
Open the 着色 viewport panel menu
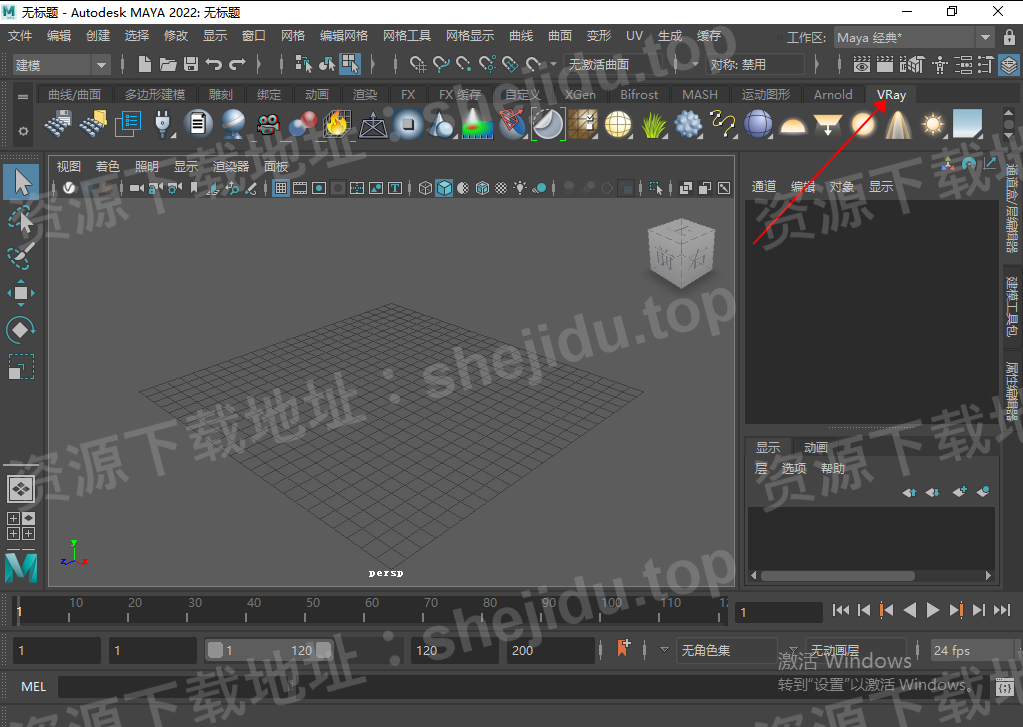108,166
